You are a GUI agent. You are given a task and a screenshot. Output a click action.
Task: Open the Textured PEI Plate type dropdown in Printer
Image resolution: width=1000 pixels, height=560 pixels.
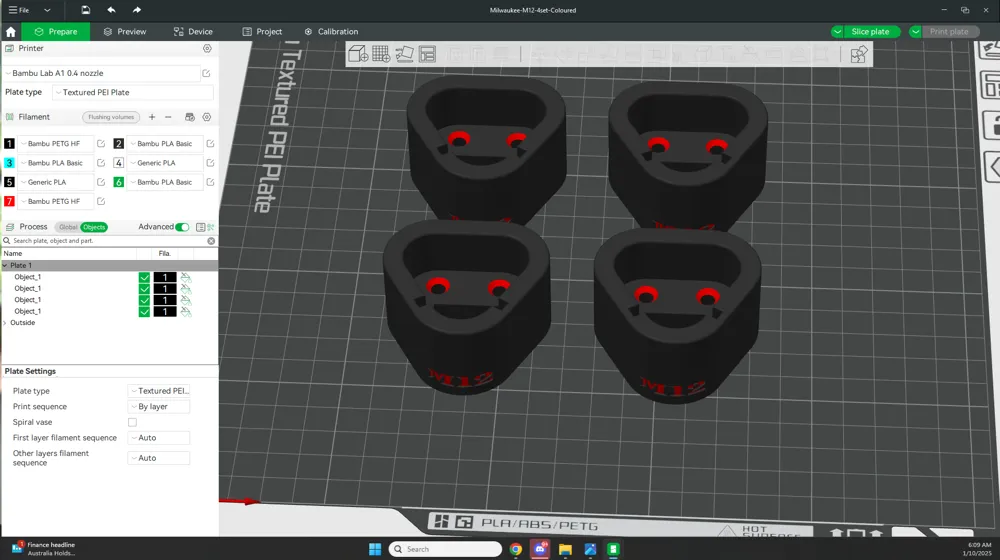click(133, 92)
